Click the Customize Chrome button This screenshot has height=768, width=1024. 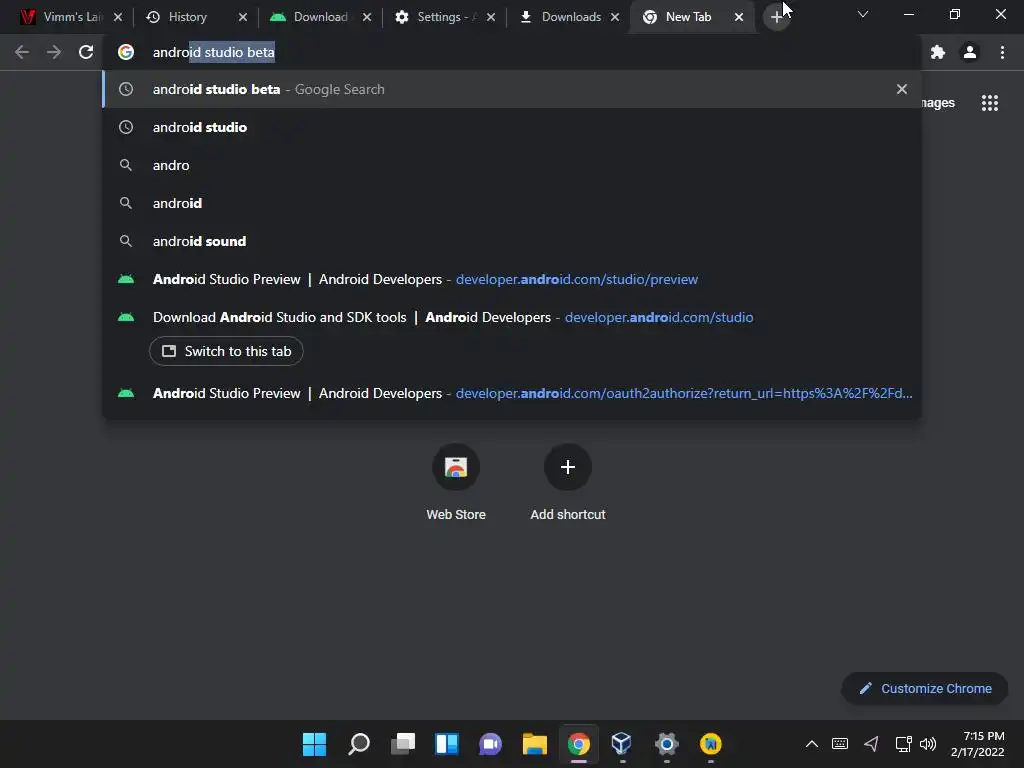[925, 688]
